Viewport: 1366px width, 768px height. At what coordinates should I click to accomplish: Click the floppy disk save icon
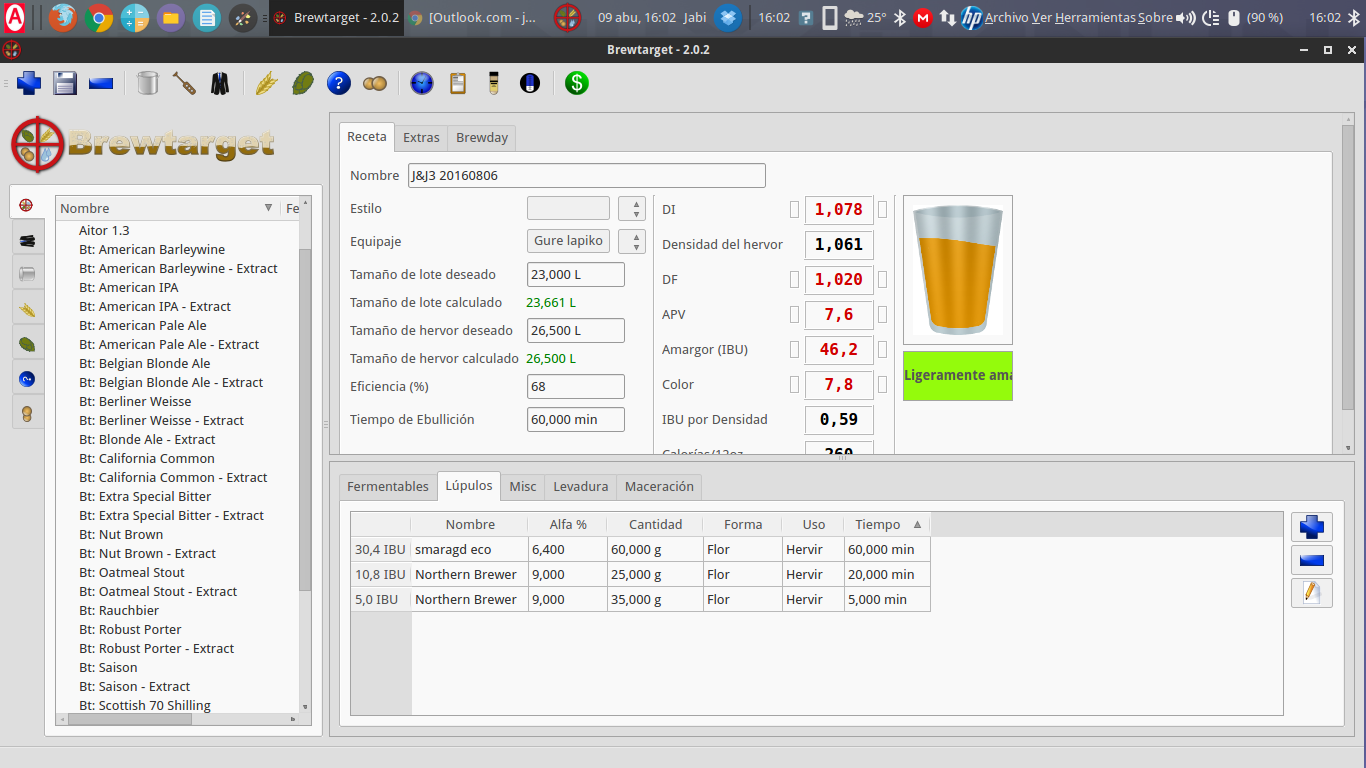65,84
